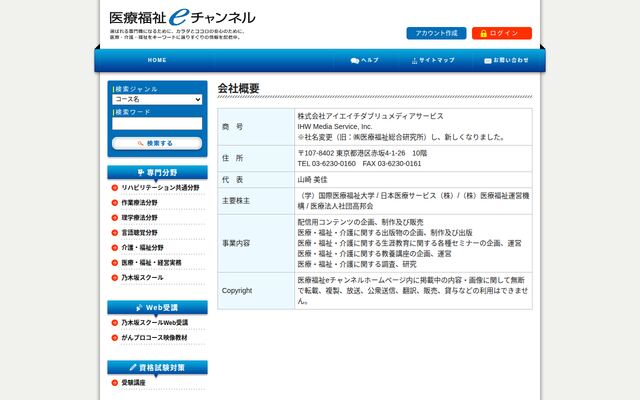
Task: Focus the 検索ワード text field
Action: pyautogui.click(x=157, y=124)
